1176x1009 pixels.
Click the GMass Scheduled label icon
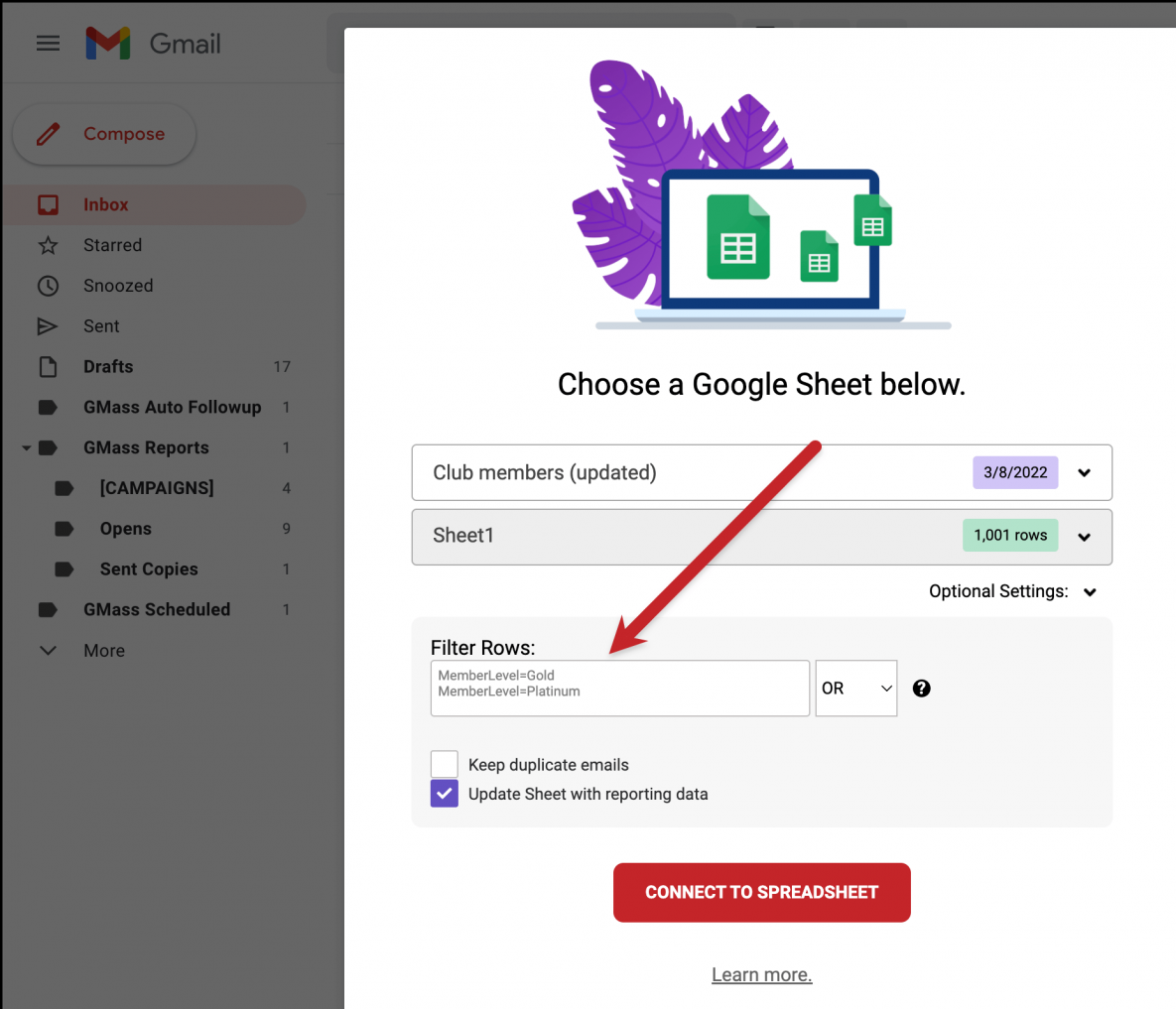48,609
